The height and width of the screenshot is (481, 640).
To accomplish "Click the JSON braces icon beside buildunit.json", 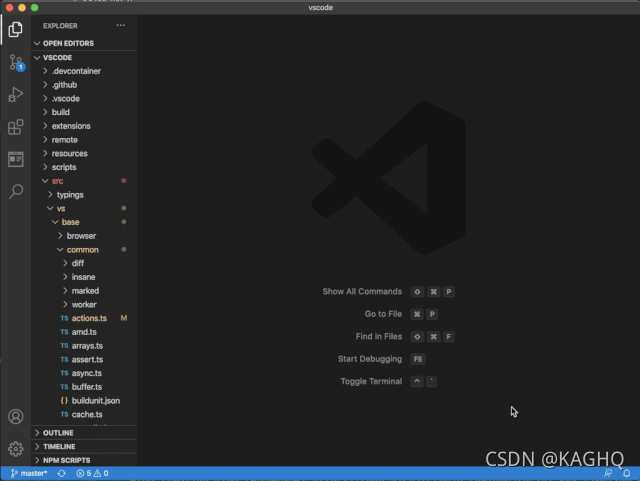I will tap(64, 401).
